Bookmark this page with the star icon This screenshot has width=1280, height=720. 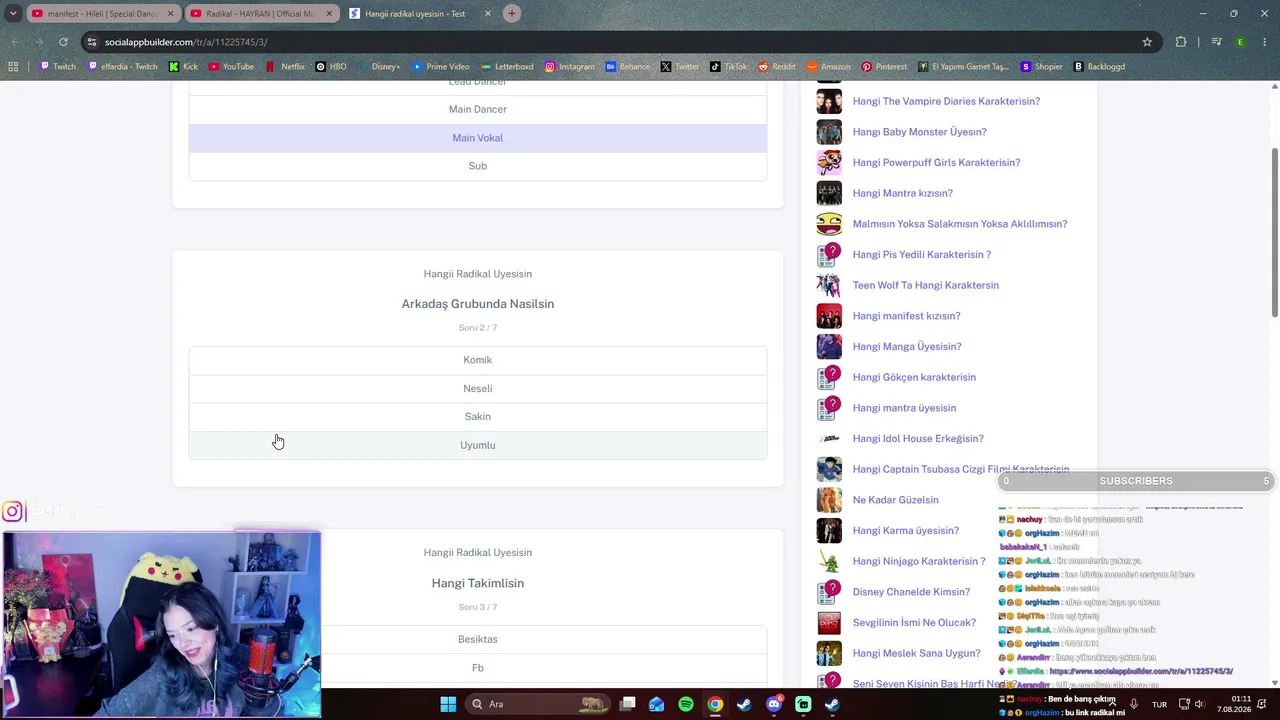[1147, 42]
